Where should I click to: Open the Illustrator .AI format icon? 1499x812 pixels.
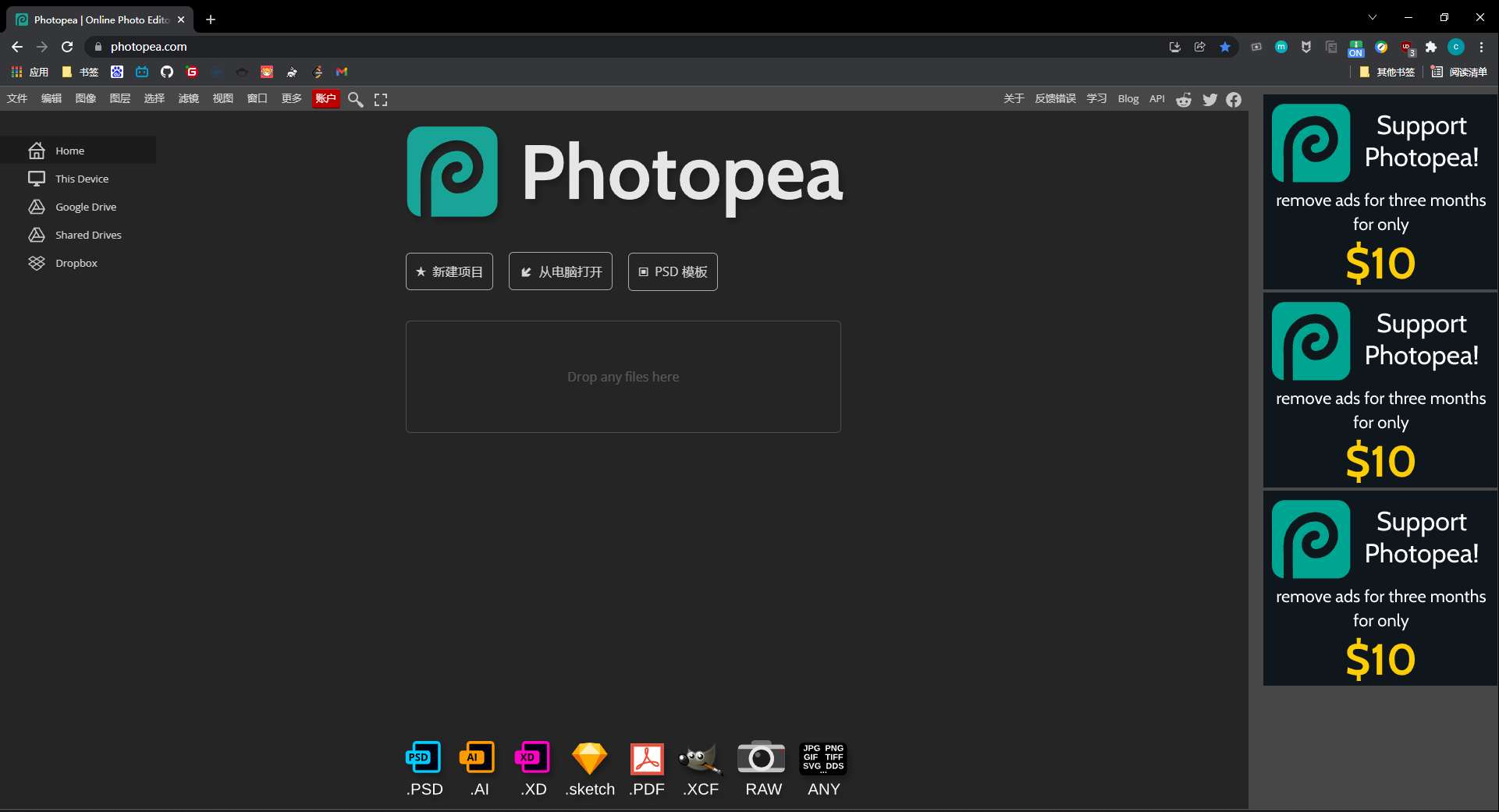click(478, 757)
